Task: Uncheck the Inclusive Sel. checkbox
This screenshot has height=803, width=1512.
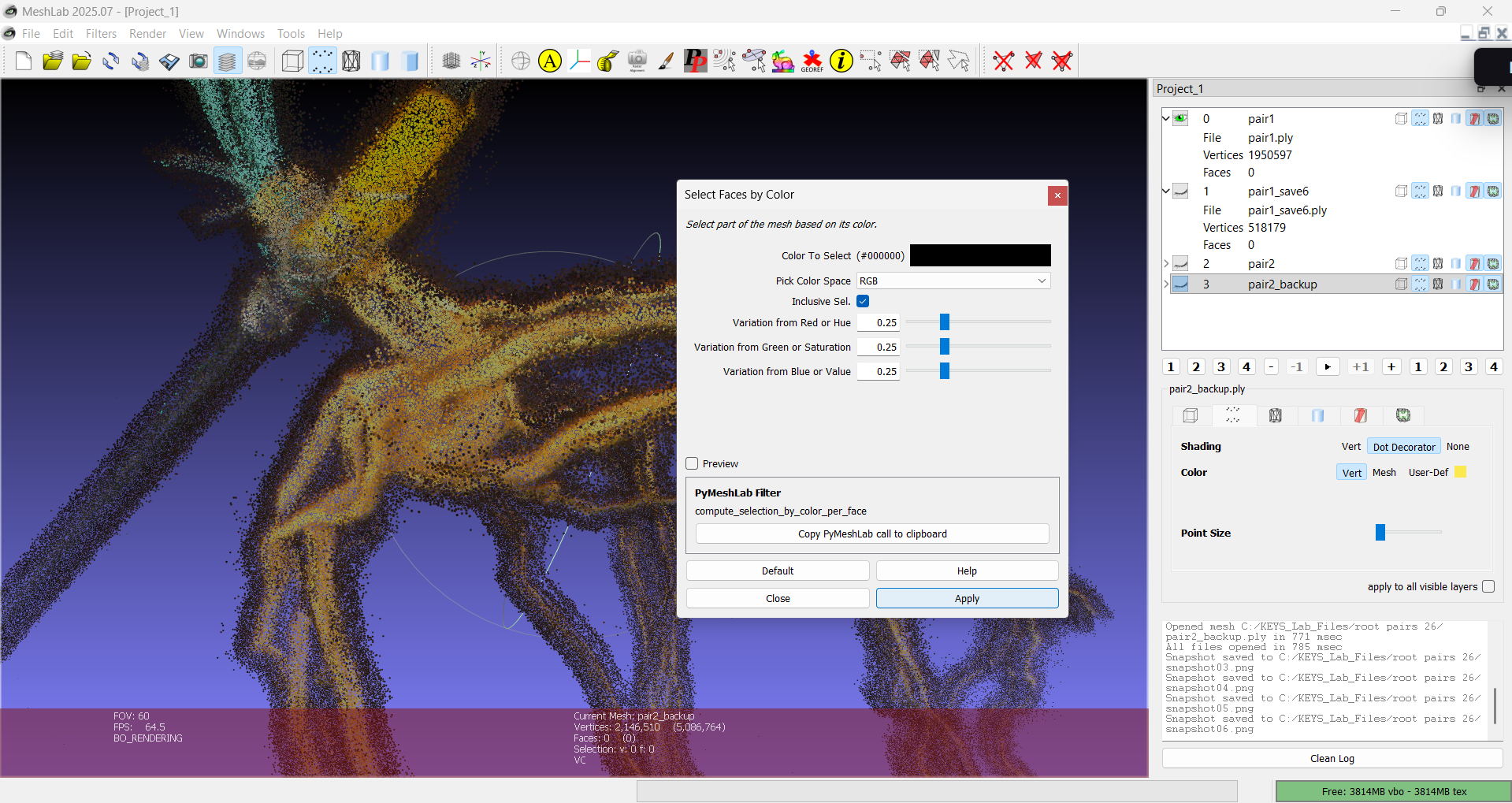Action: pos(863,301)
